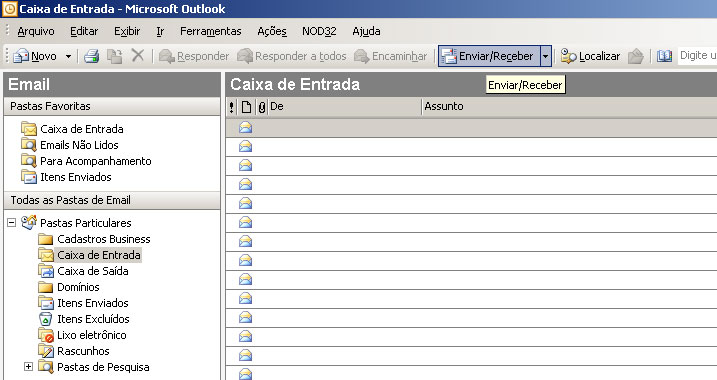Viewport: 717px width, 380px height.
Task: Click the contact search input field
Action: pos(697,56)
